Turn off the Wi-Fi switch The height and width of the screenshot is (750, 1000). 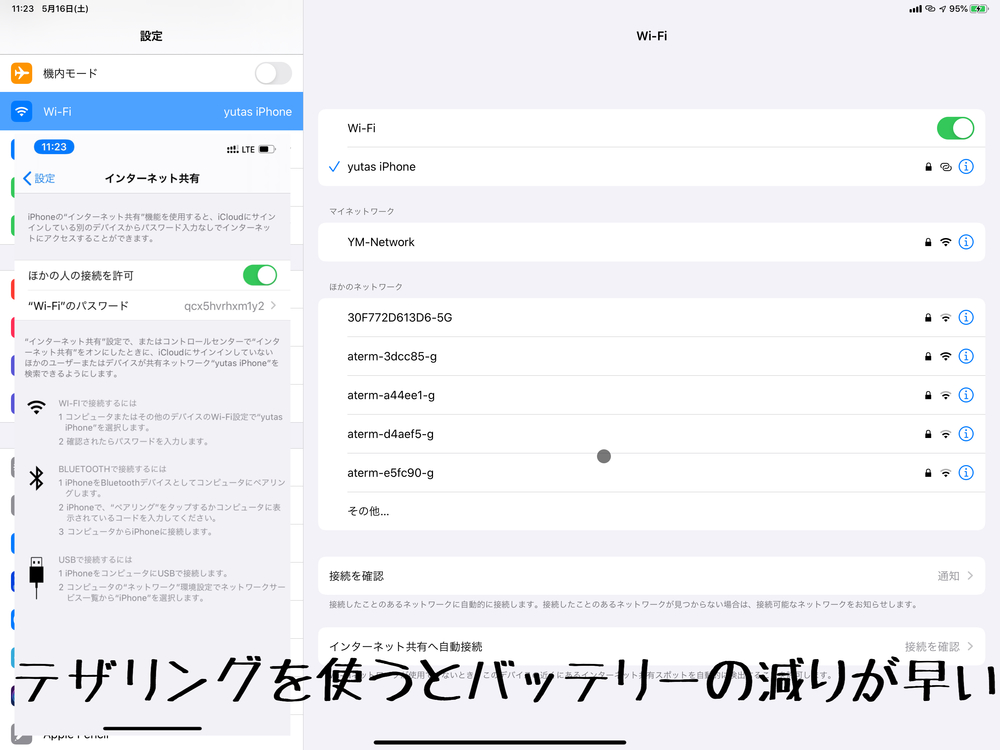(x=955, y=128)
